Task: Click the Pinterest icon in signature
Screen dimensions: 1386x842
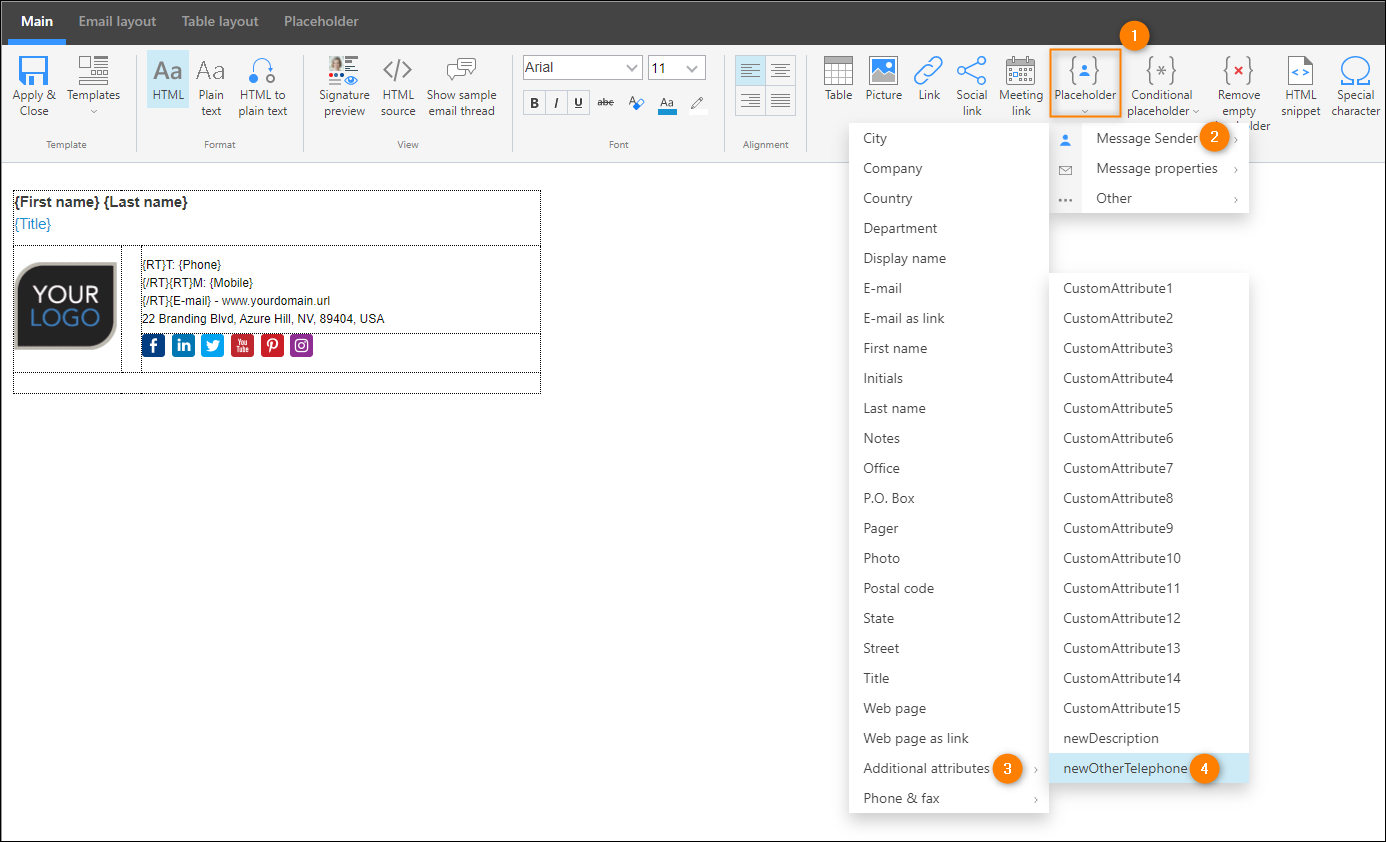Action: (272, 346)
